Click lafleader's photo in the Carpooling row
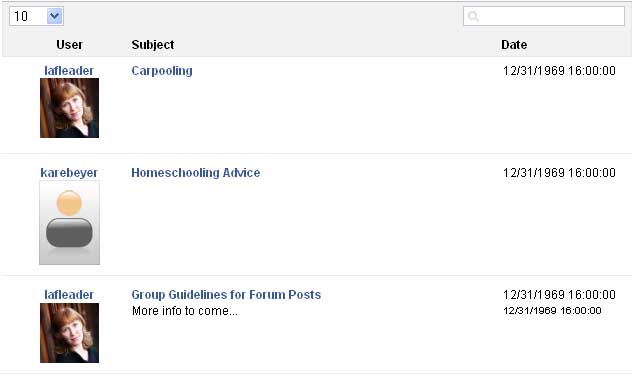635x378 pixels. point(69,108)
